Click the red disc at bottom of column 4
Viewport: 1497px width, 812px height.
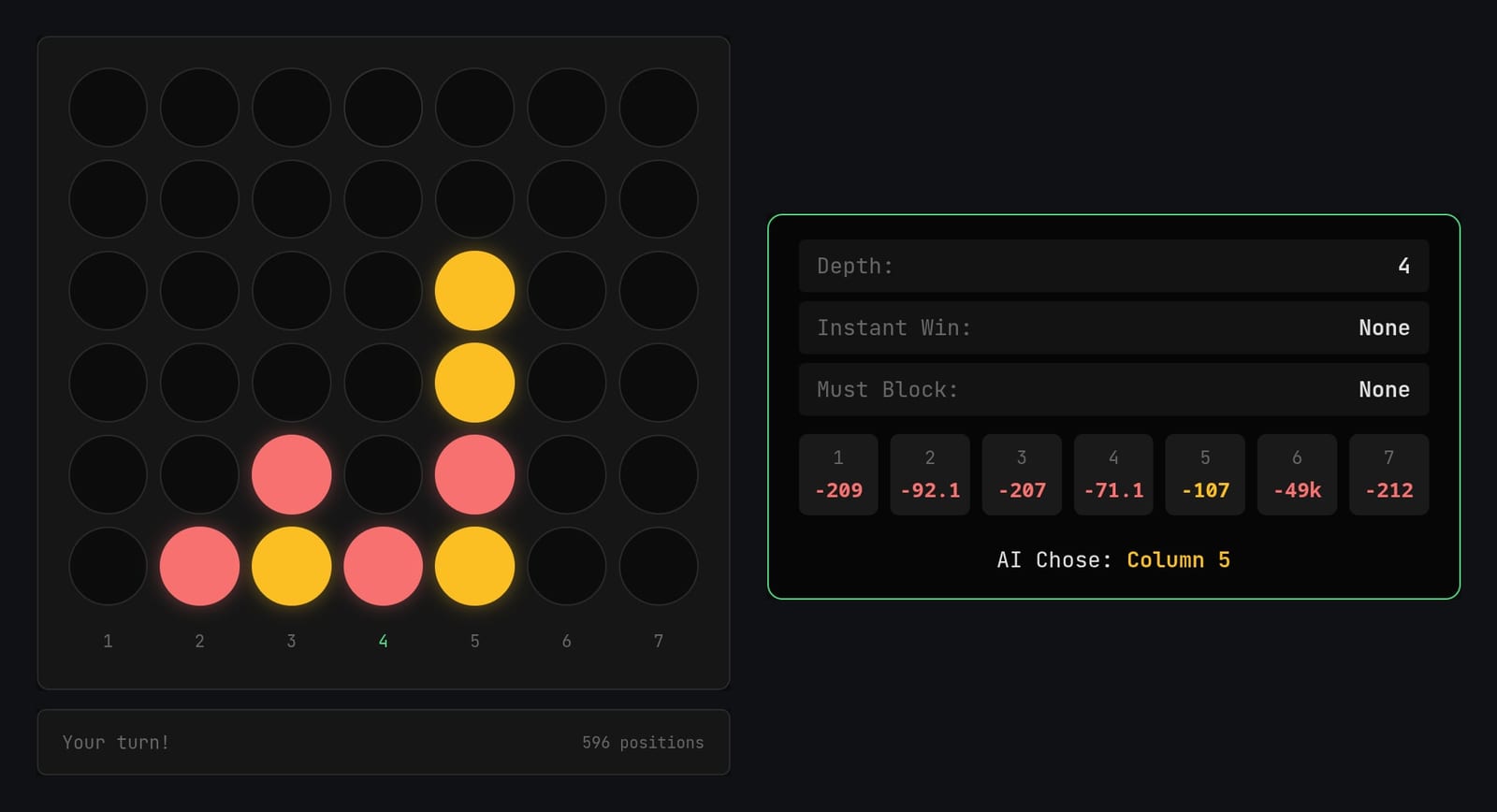[383, 566]
